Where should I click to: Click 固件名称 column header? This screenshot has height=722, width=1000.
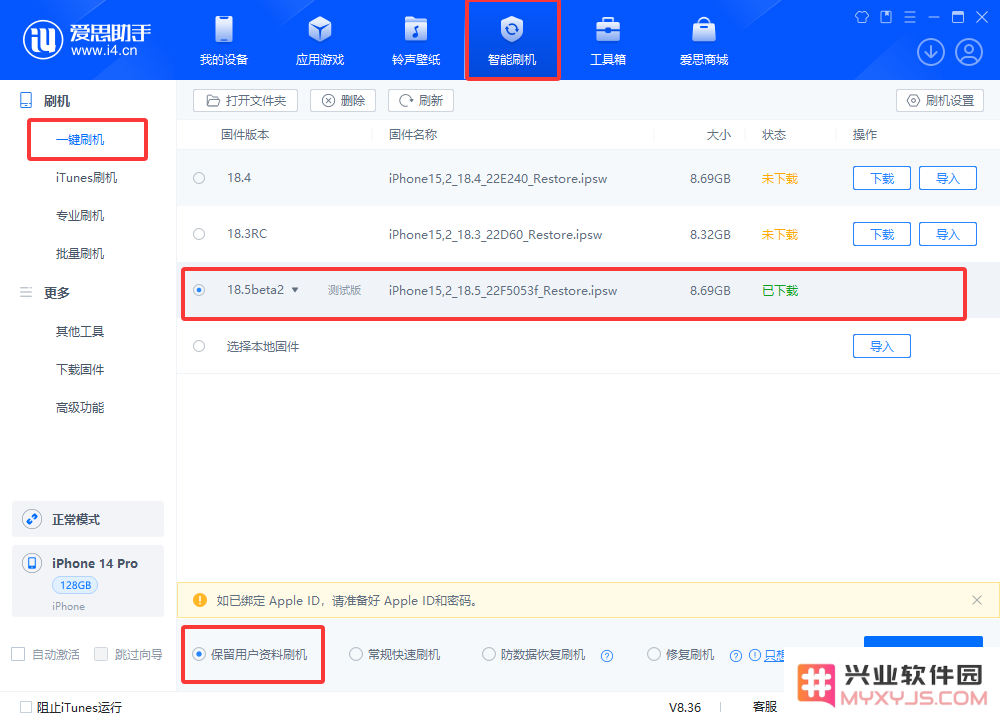413,135
